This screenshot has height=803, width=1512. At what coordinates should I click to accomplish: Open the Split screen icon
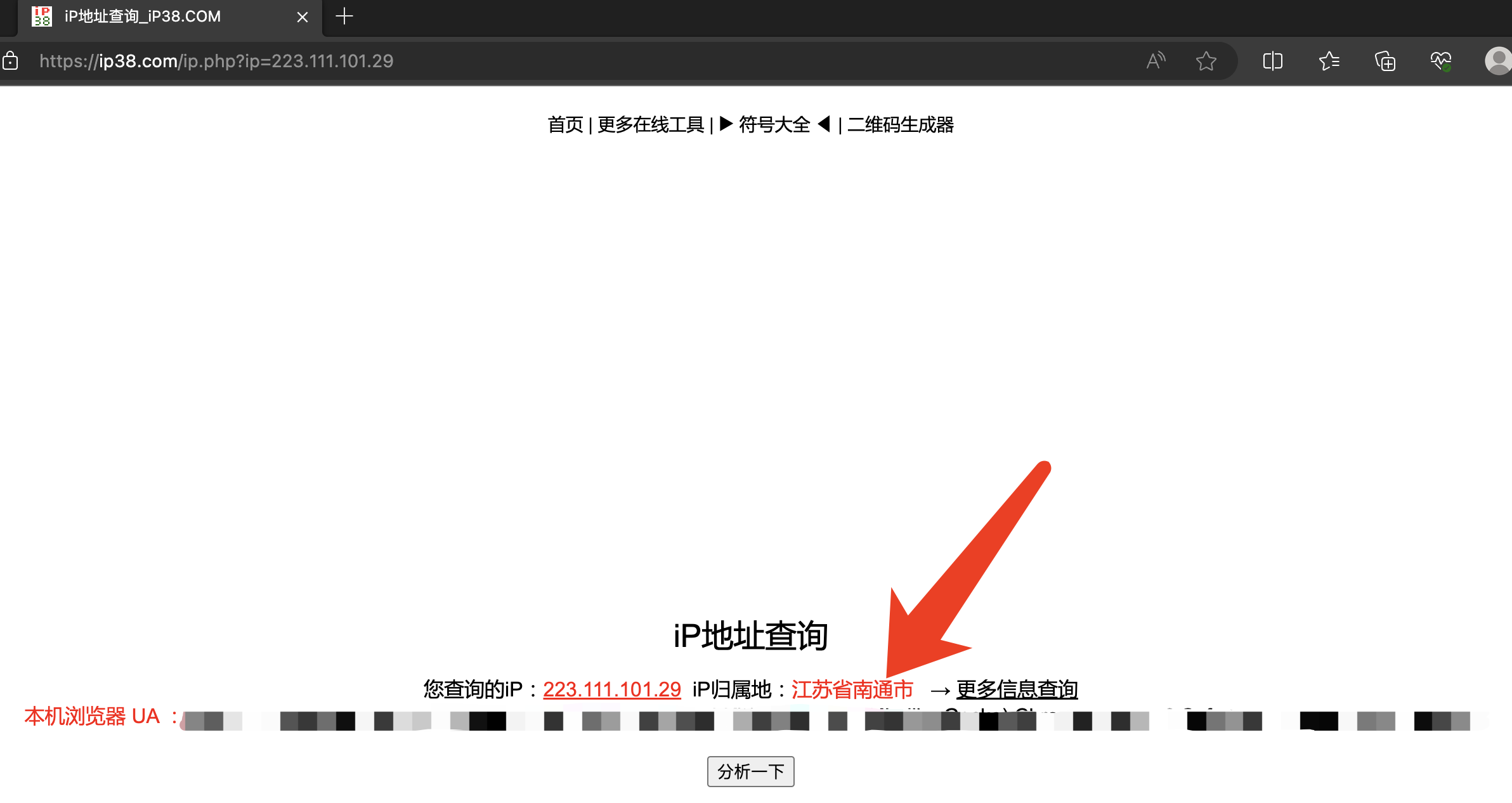[x=1272, y=61]
